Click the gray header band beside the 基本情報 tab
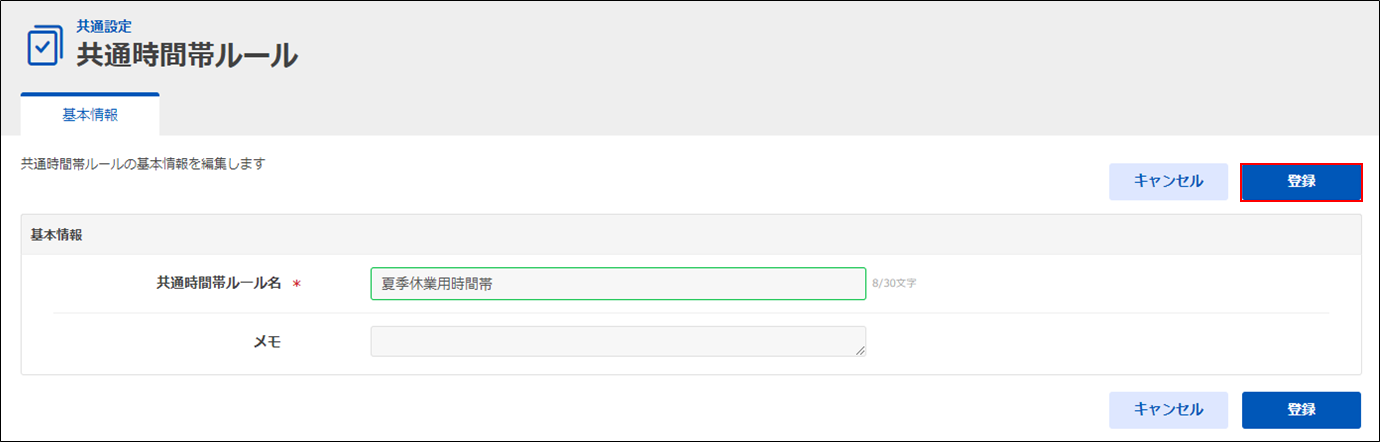1380x442 pixels. [770, 115]
